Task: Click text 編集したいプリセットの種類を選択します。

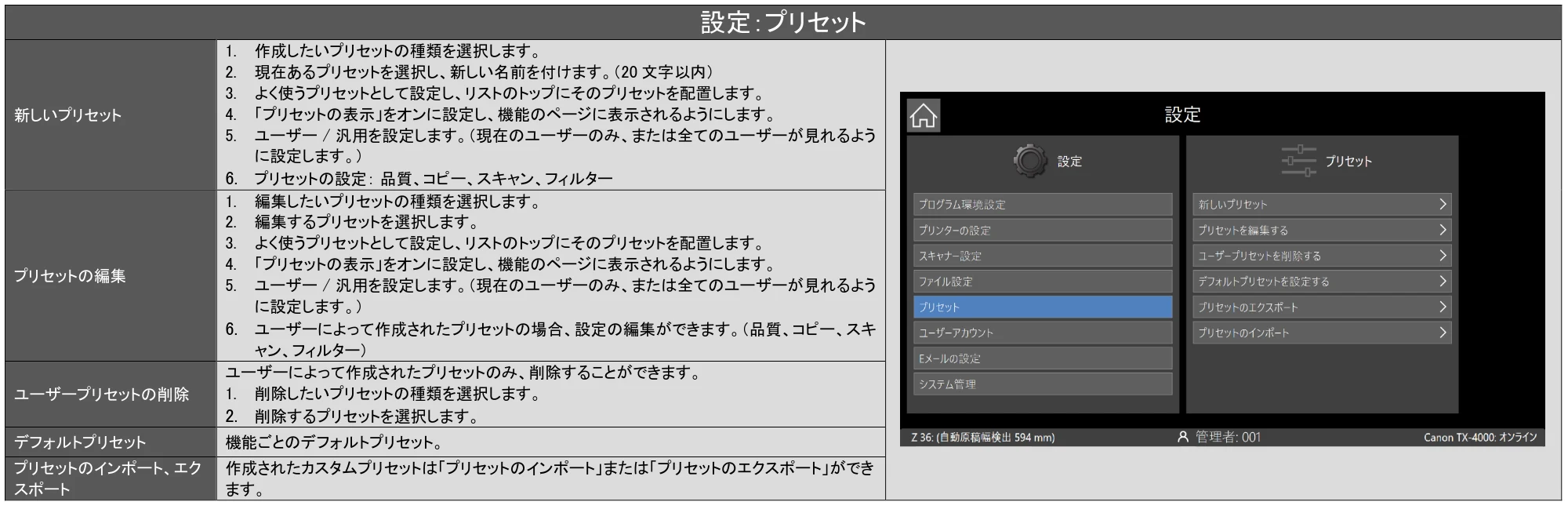Action: click(x=397, y=202)
